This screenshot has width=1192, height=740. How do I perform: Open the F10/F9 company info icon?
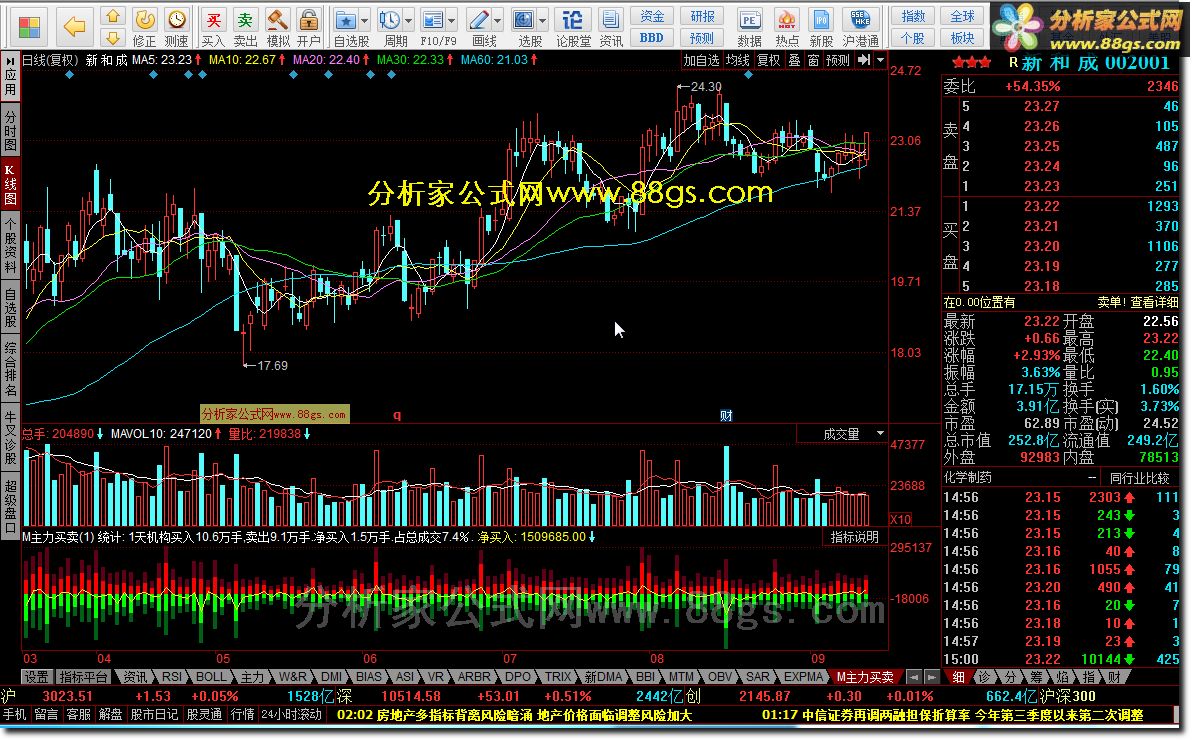(x=433, y=27)
